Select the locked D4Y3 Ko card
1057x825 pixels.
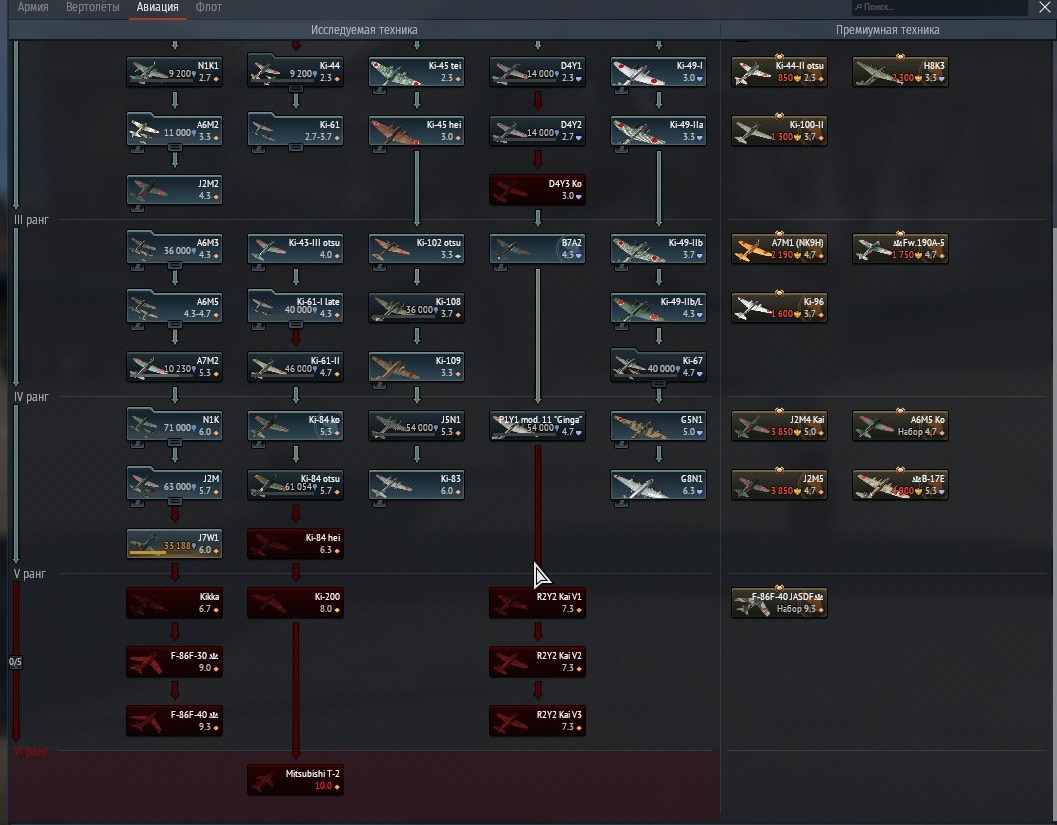pyautogui.click(x=537, y=189)
